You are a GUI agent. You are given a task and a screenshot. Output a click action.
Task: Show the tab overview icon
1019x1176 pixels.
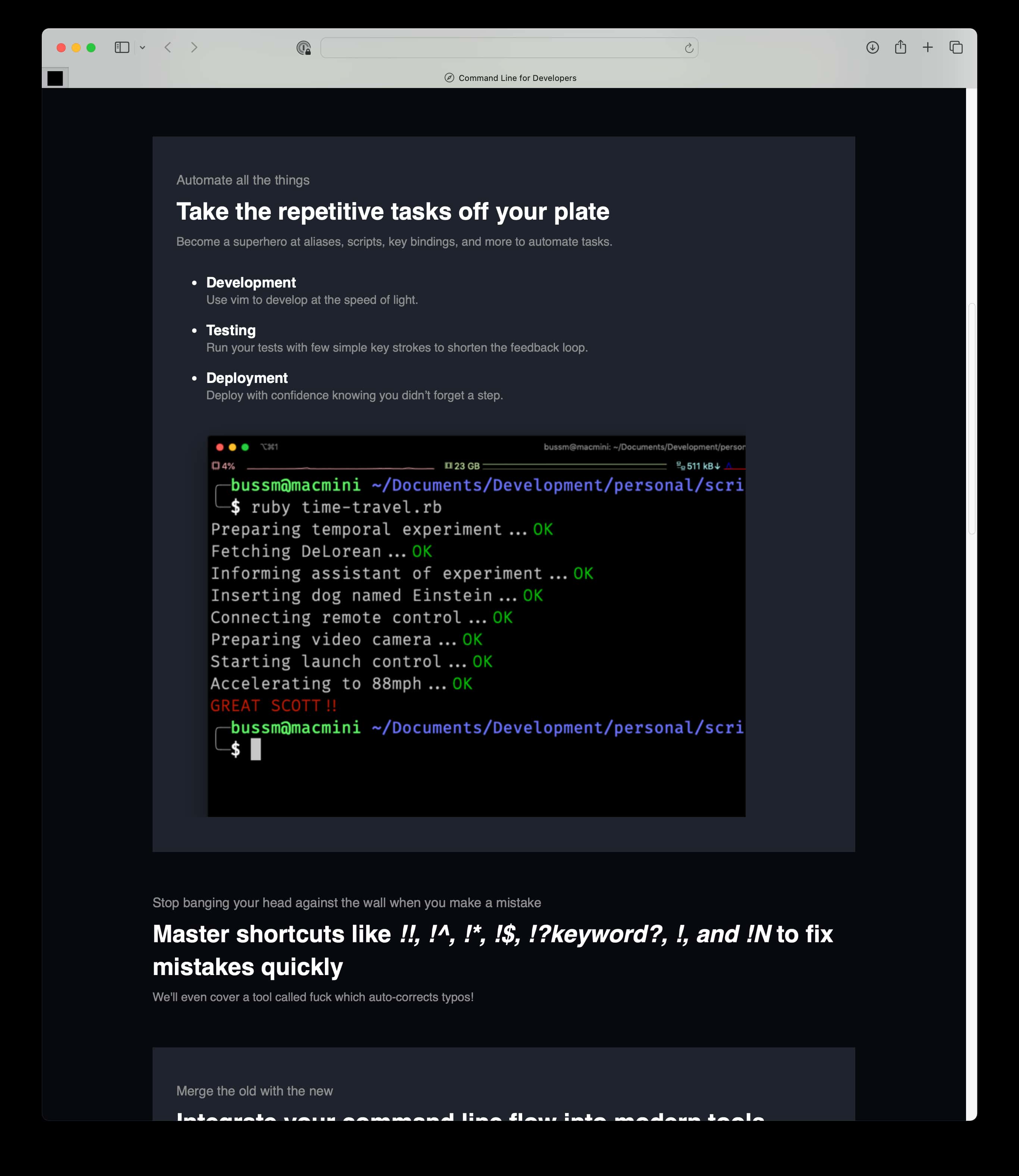coord(956,48)
